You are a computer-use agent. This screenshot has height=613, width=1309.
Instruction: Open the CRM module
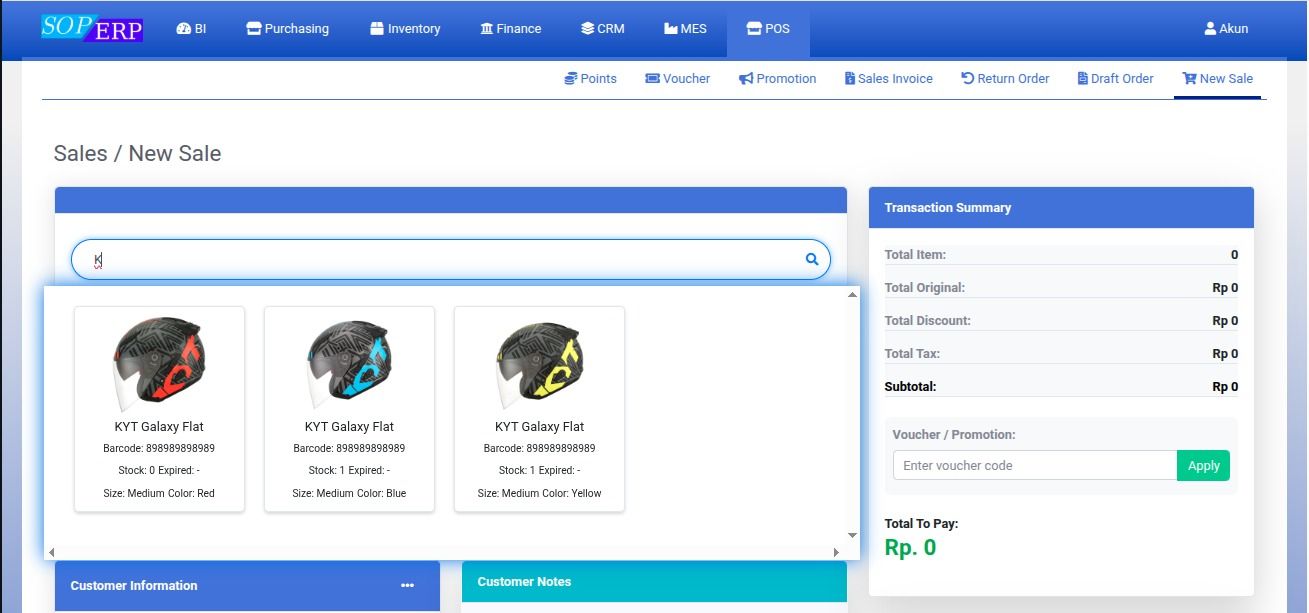(x=603, y=29)
